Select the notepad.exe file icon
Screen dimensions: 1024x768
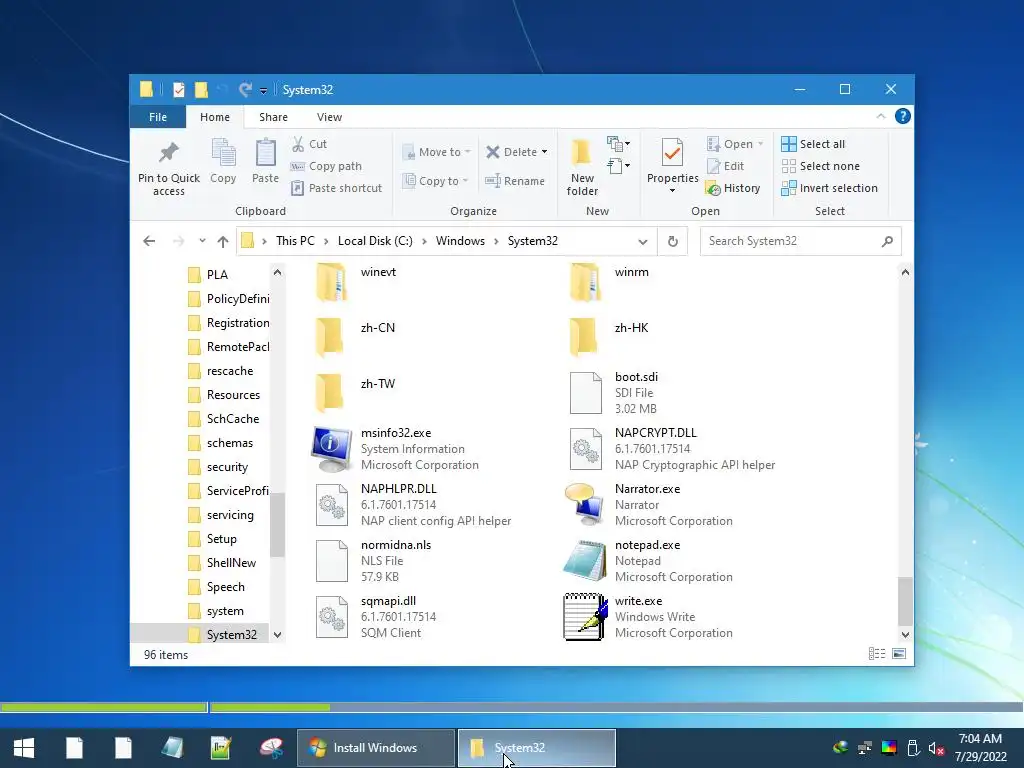[x=585, y=560]
